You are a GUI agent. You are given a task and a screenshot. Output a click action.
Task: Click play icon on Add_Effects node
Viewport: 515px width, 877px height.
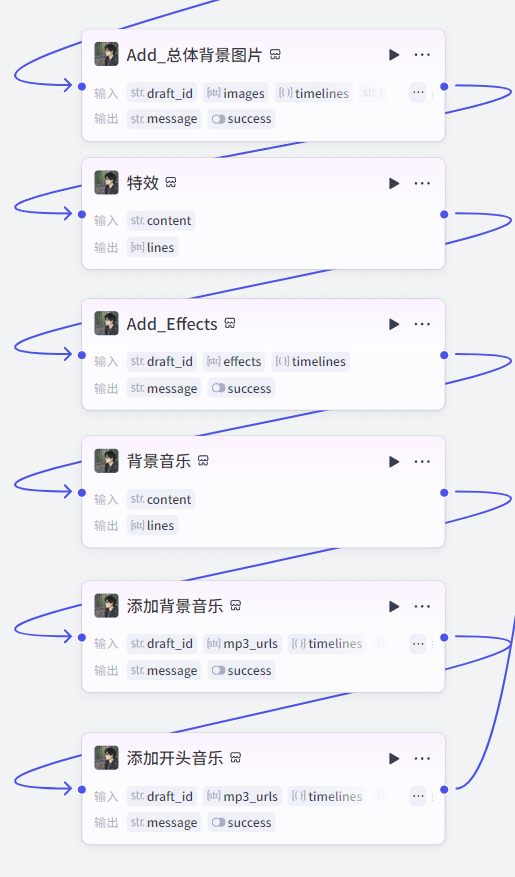point(394,324)
